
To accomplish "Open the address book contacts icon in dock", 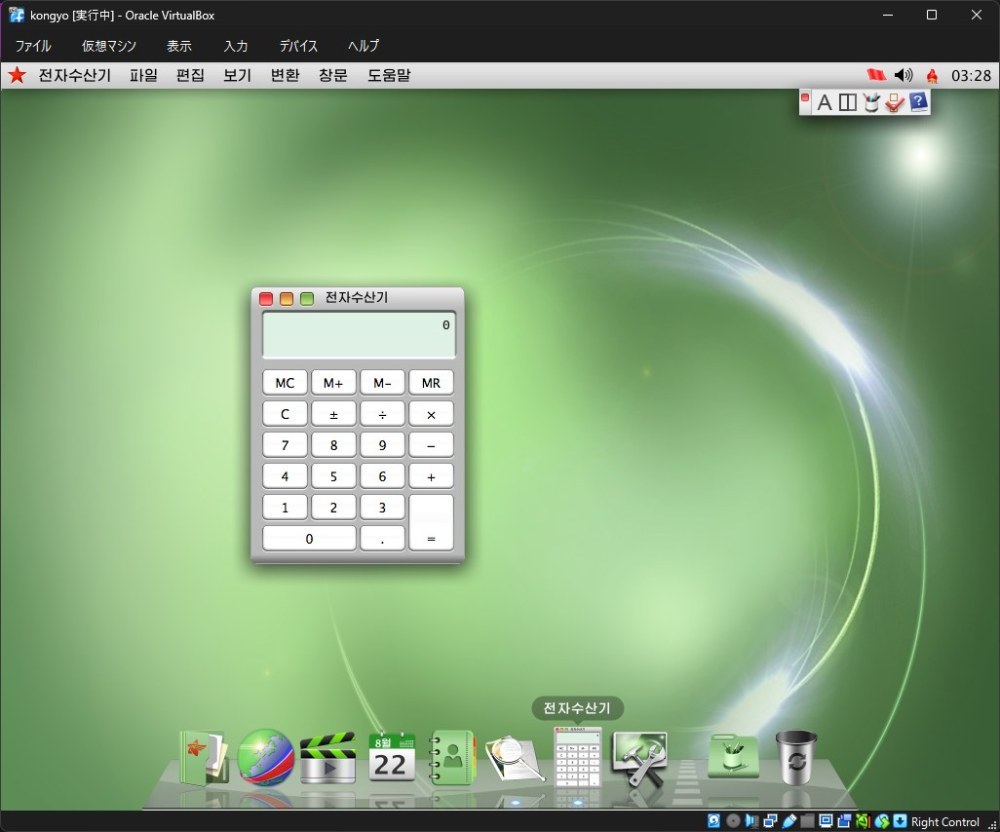I will pos(452,757).
